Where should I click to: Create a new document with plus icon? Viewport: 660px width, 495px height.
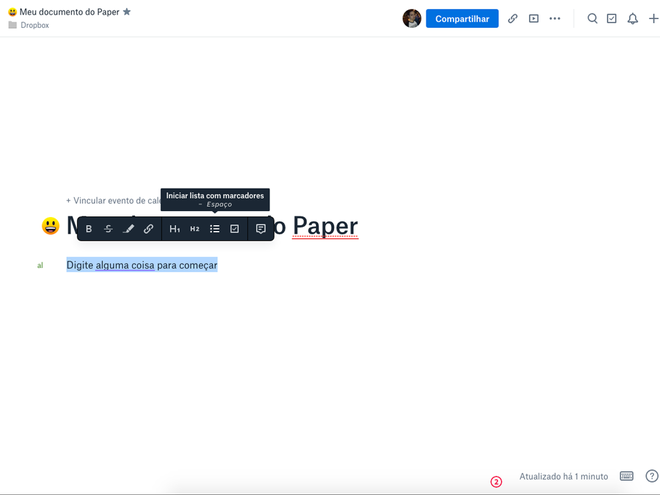654,19
